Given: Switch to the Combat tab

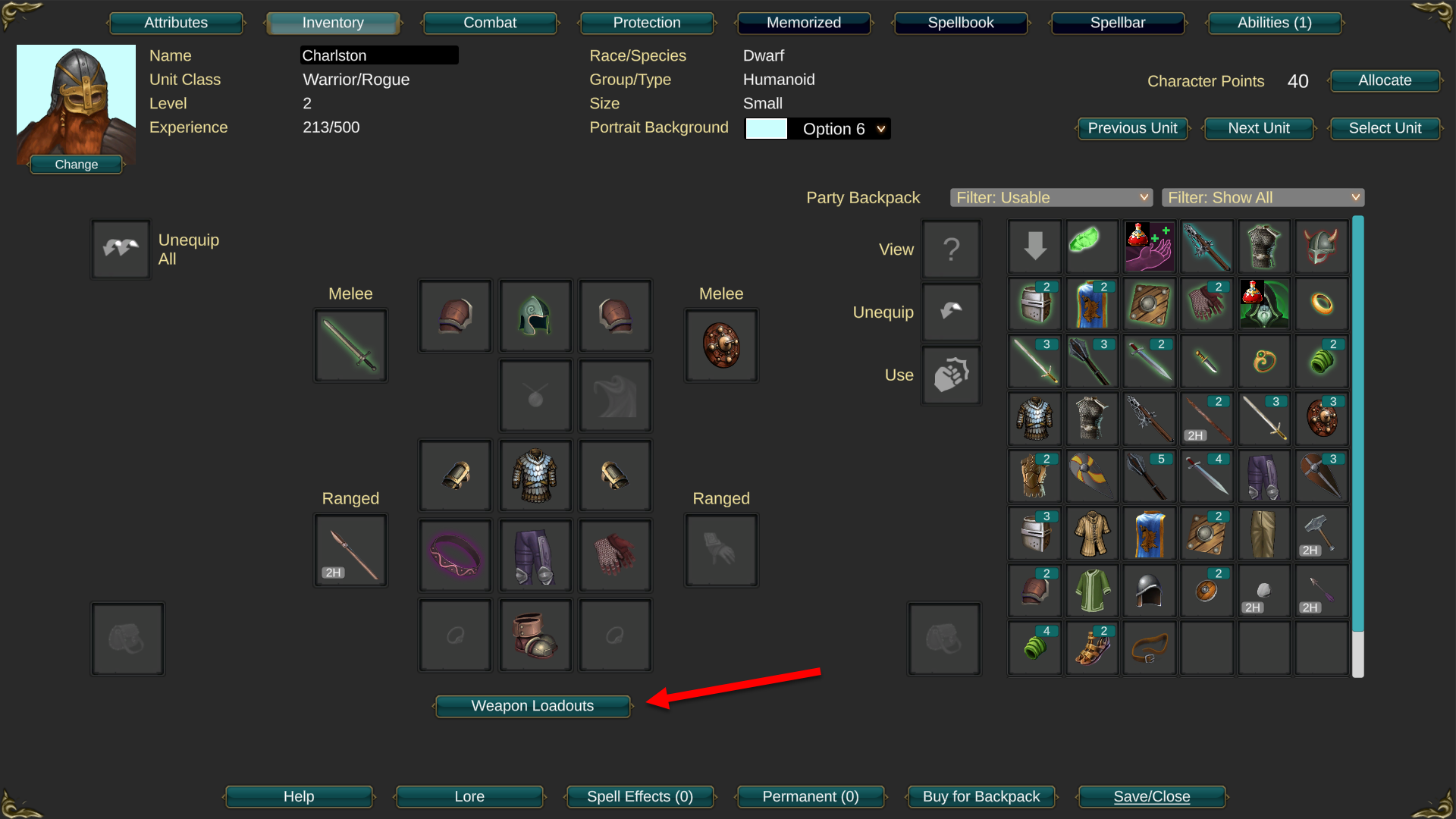Looking at the screenshot, I should (x=490, y=23).
